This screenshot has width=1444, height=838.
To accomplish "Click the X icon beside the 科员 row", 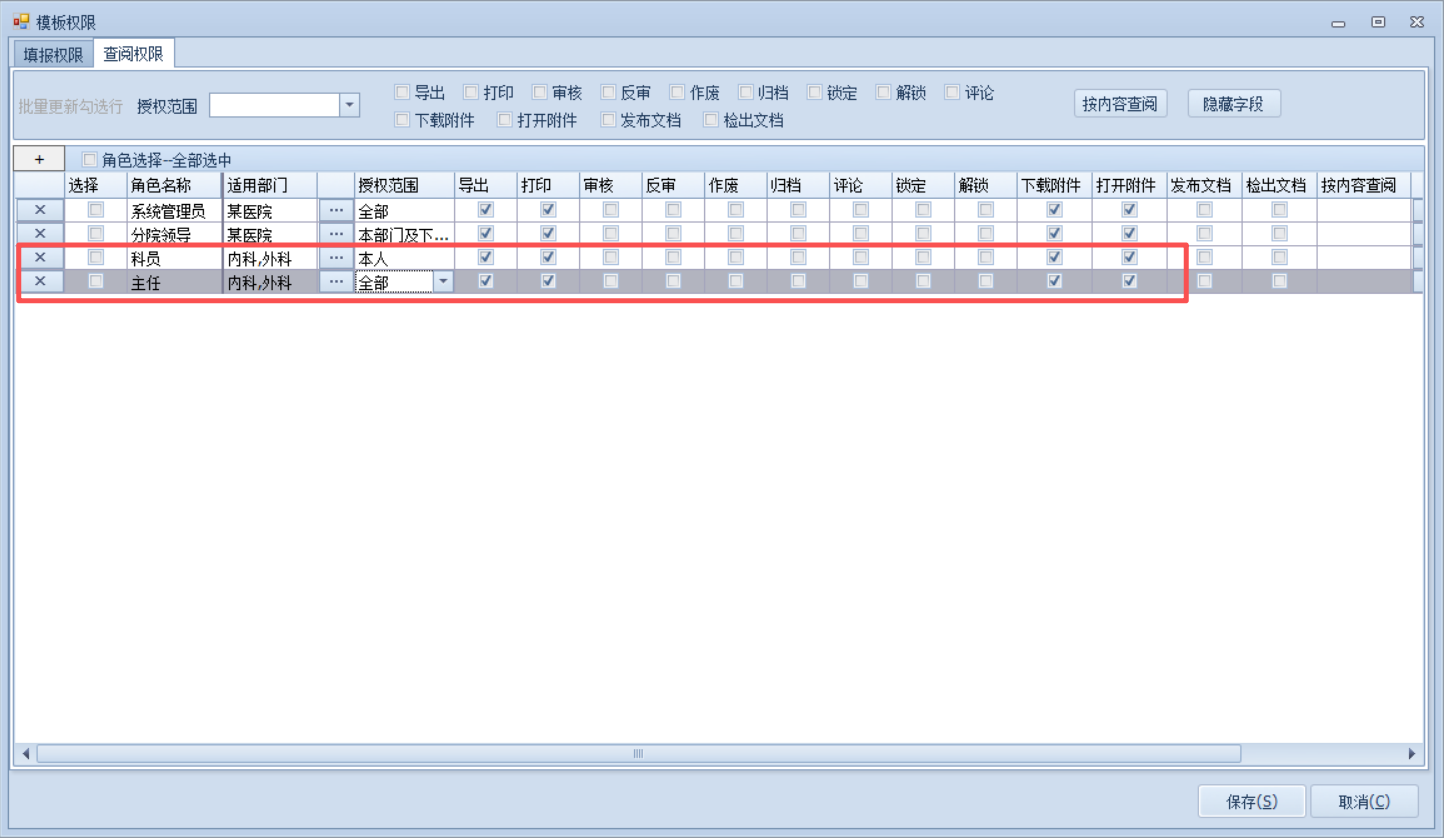I will coord(40,258).
